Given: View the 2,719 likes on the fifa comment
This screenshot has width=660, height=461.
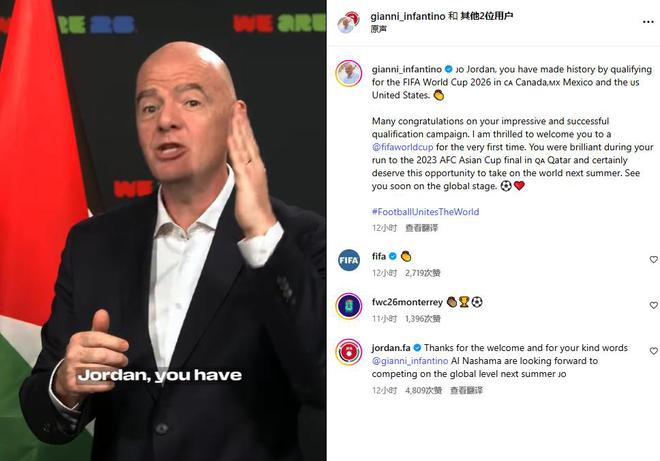Looking at the screenshot, I should pyautogui.click(x=423, y=273).
